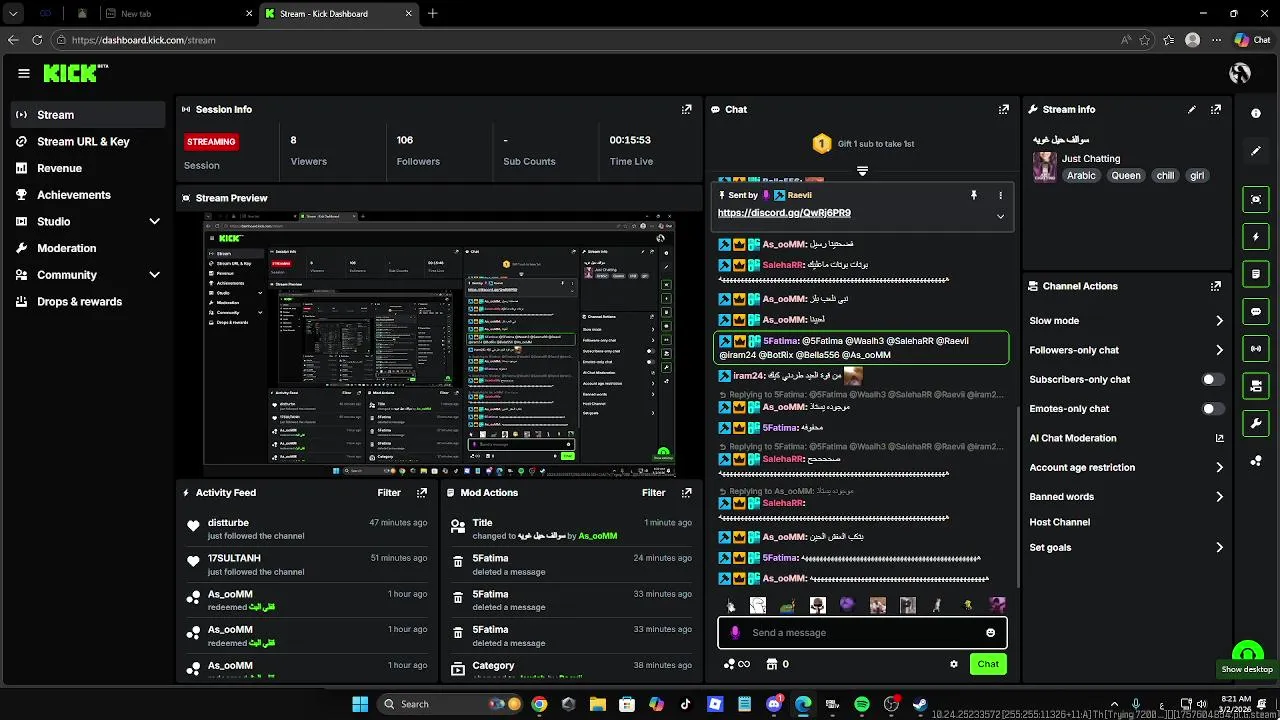
Task: Click the Queen tag chip
Action: (x=1125, y=176)
